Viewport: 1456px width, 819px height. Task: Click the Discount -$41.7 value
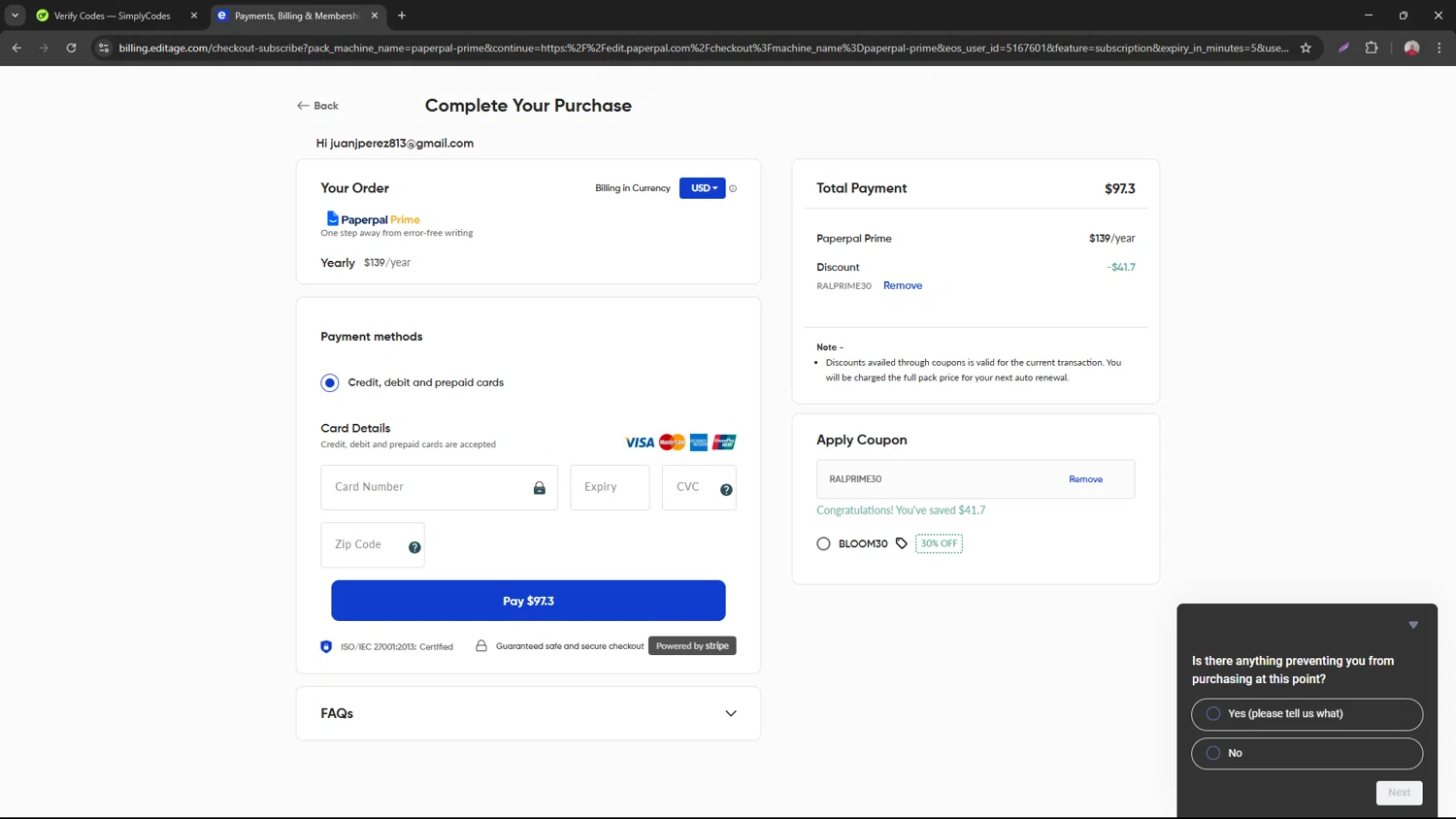point(1120,267)
